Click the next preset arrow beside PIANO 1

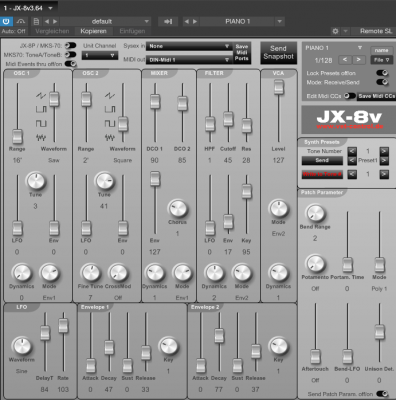coord(195,22)
